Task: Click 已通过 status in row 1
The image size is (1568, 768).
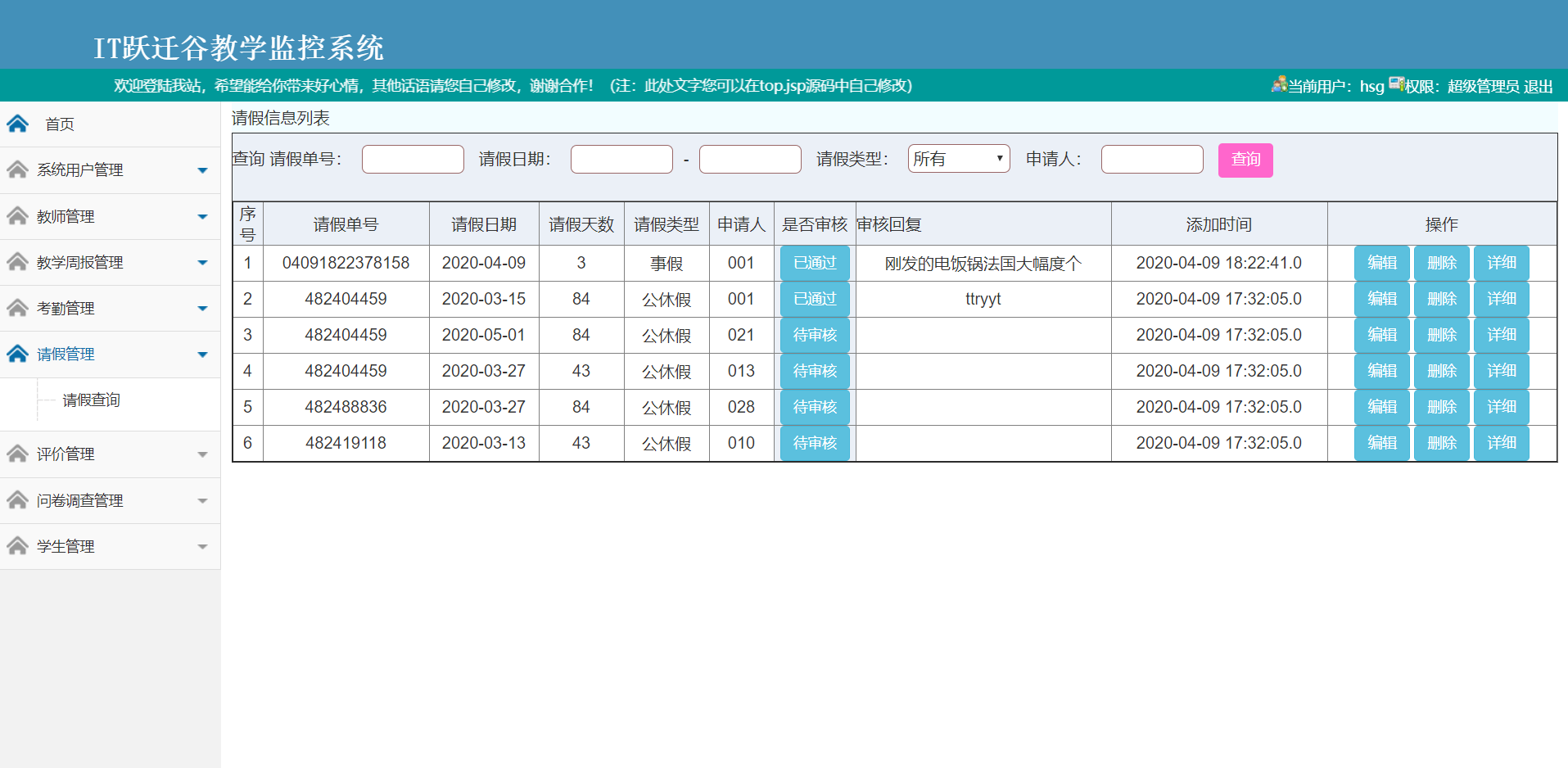Action: (815, 263)
